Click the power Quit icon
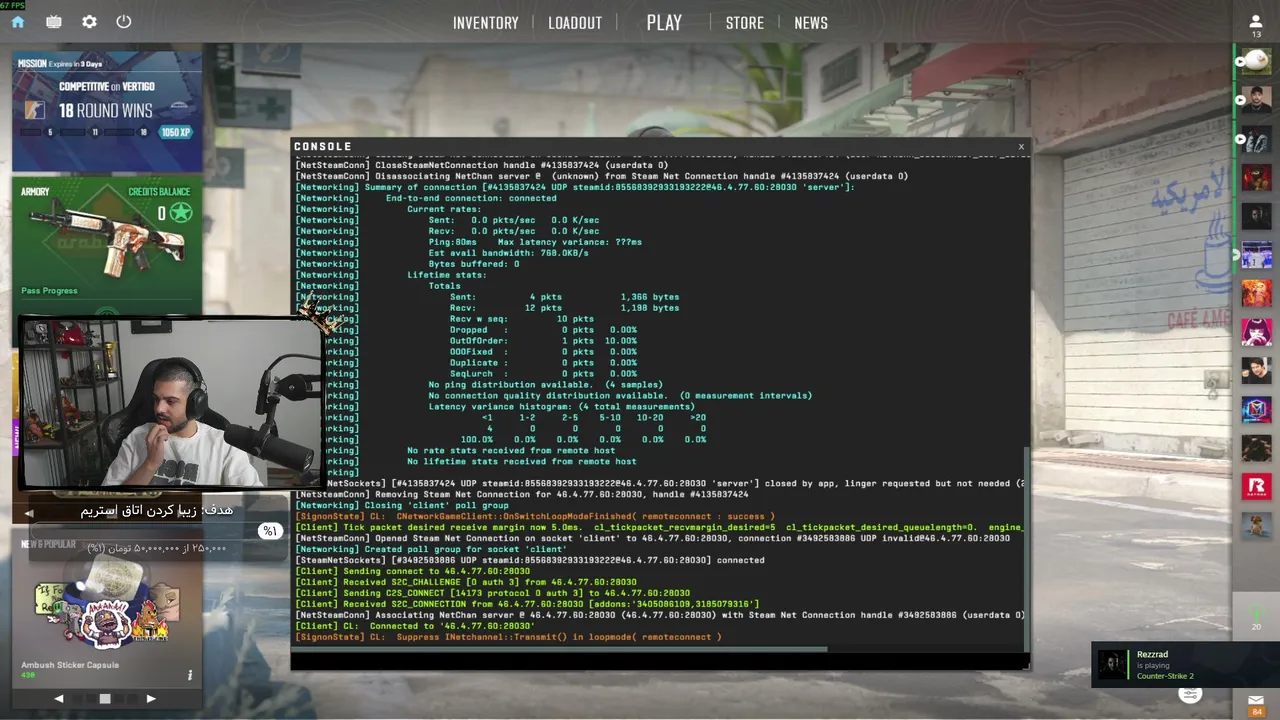This screenshot has height=720, width=1280. [x=124, y=22]
